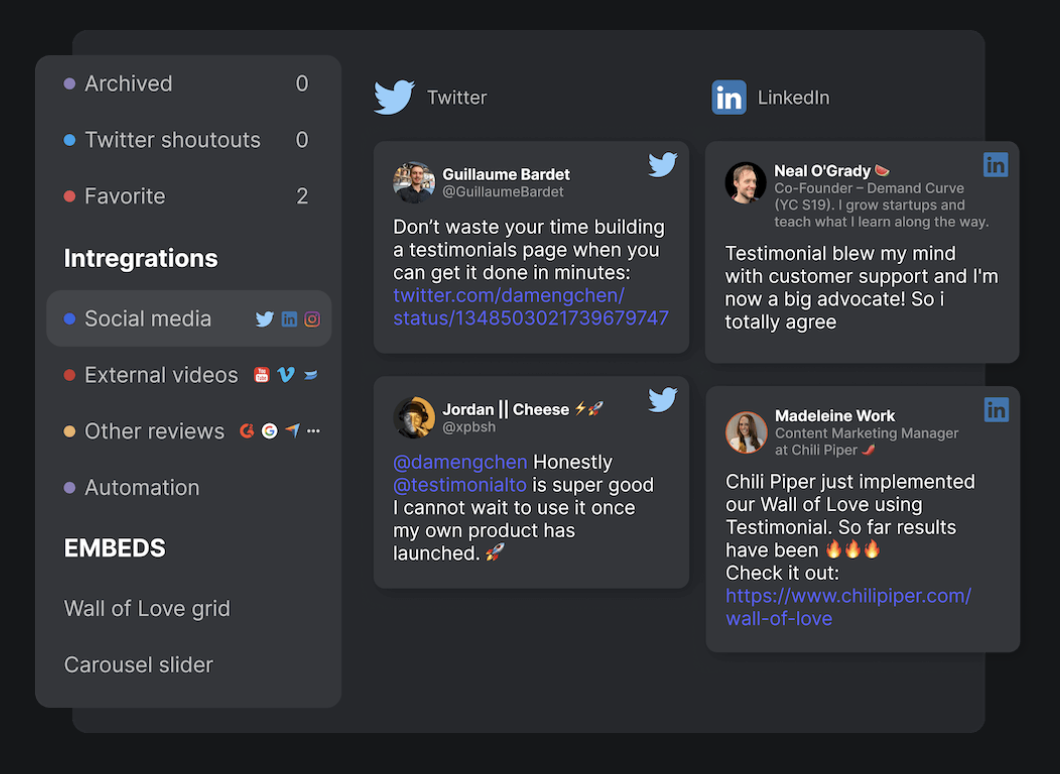Click the Twitter bird on Guillaume Bardet's card
The height and width of the screenshot is (774, 1060).
[662, 164]
